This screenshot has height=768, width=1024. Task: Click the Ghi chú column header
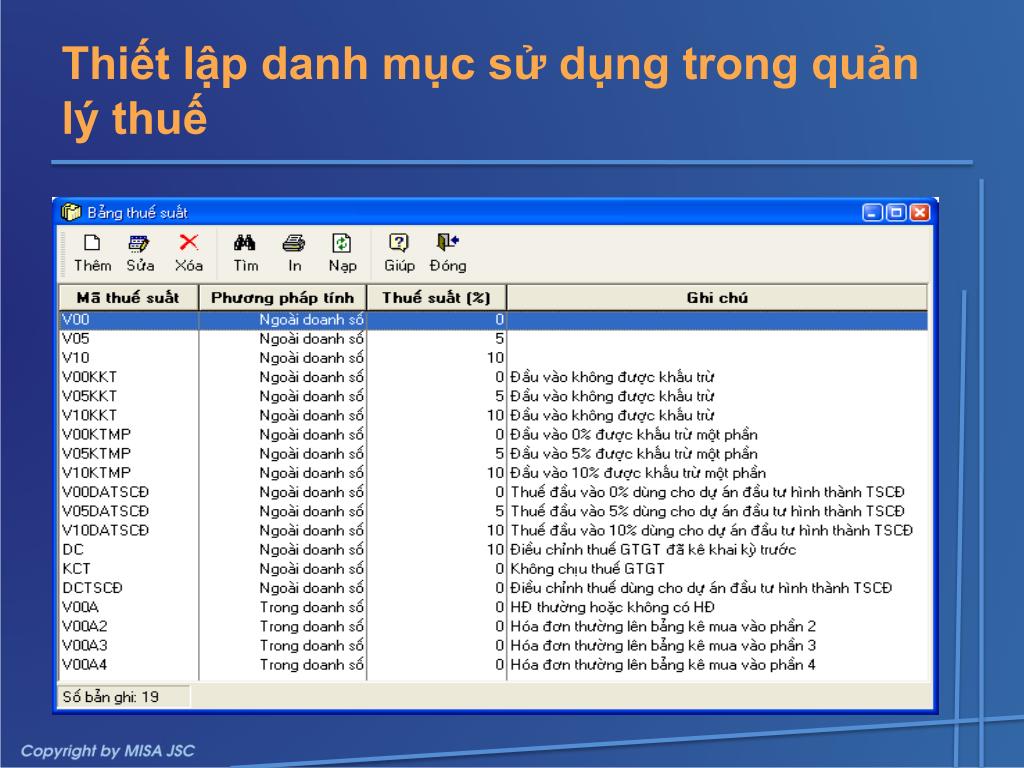pos(717,298)
